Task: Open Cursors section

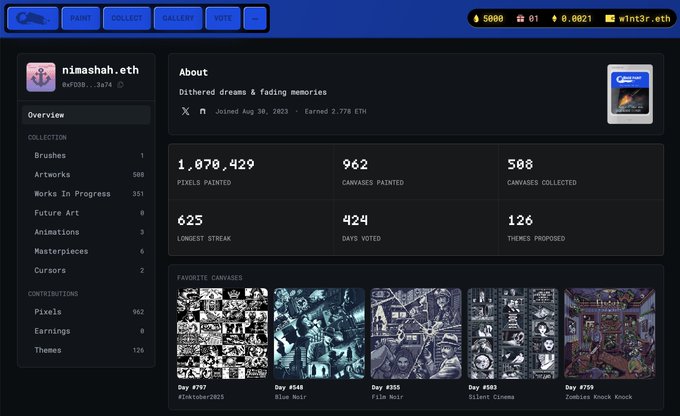Action: [x=86, y=270]
